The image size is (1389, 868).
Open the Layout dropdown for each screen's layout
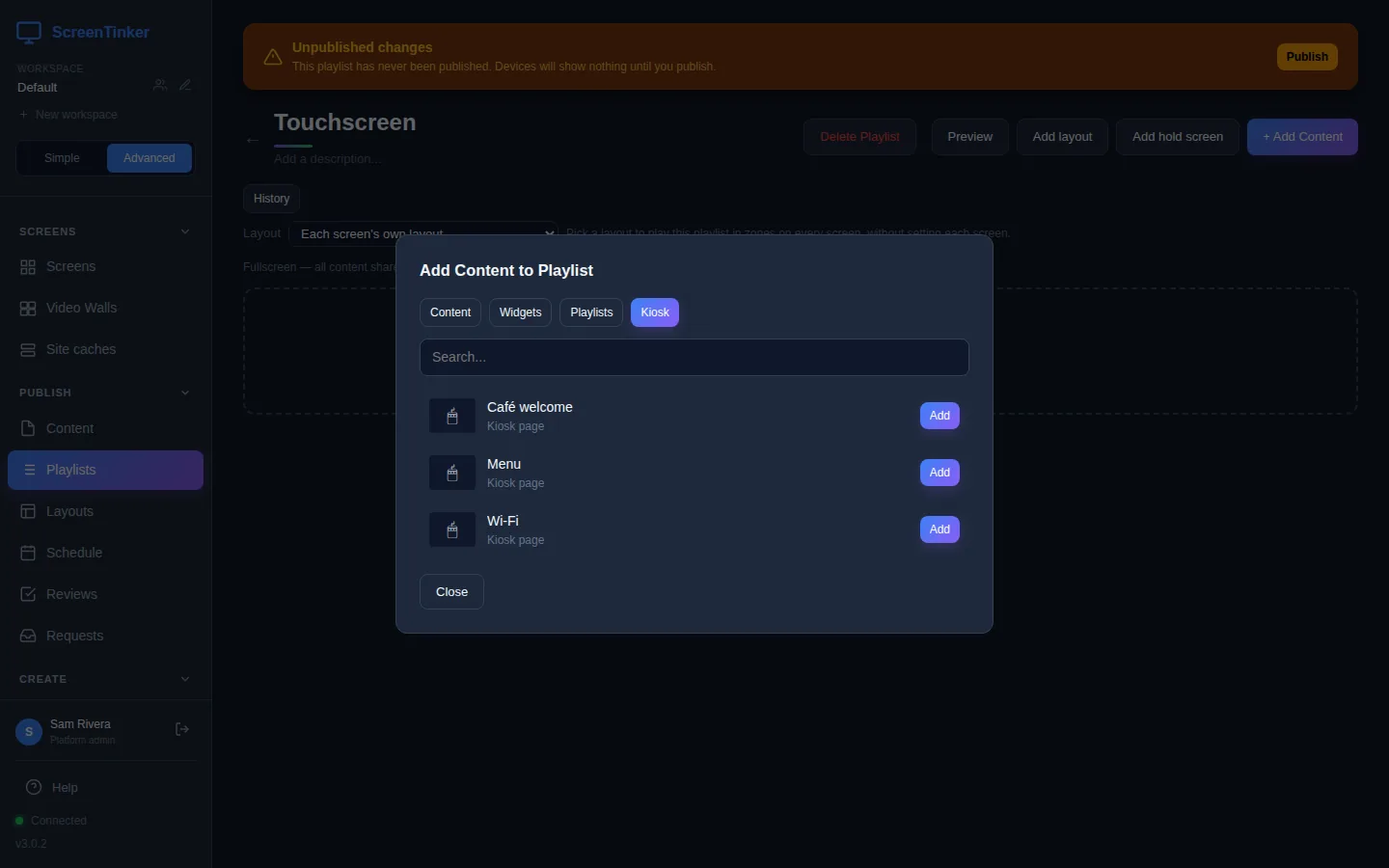tap(423, 233)
